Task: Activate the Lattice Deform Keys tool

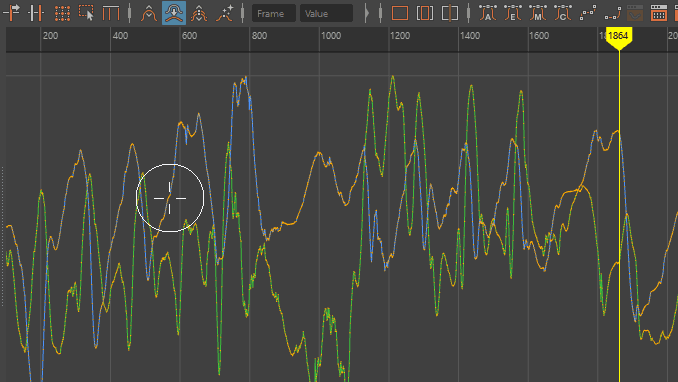Action: coord(62,13)
